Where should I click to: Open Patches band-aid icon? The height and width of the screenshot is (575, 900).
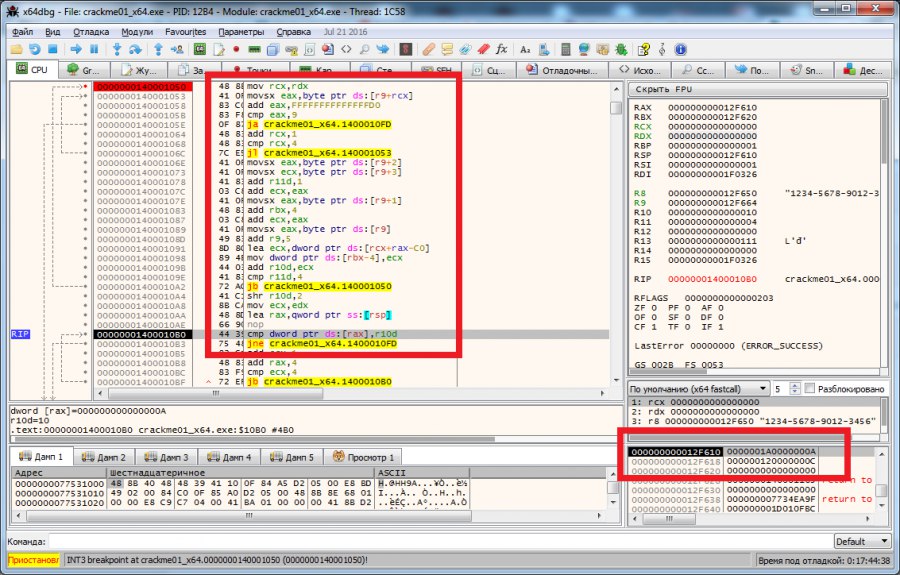pyautogui.click(x=429, y=49)
